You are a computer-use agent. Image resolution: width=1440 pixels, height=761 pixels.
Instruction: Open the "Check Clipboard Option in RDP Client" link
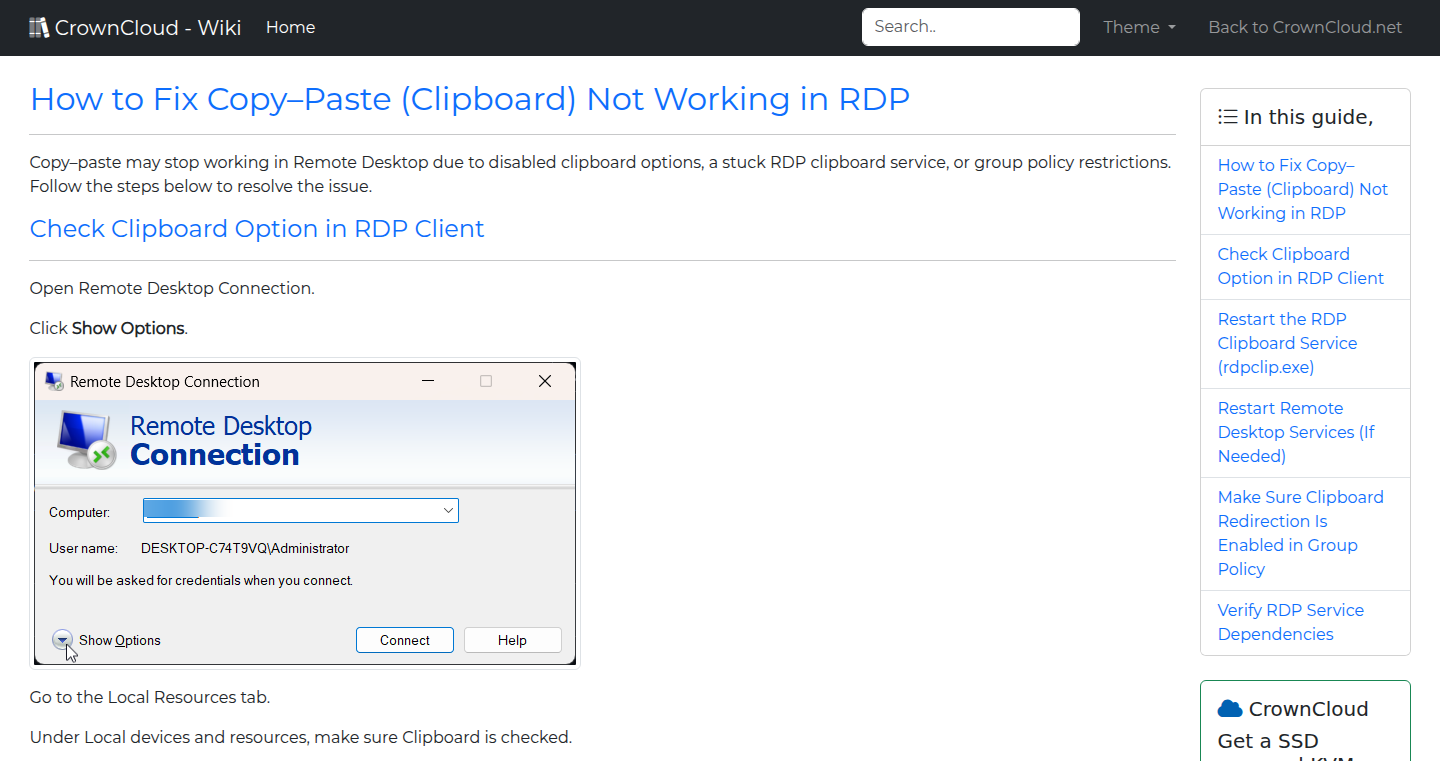1300,266
